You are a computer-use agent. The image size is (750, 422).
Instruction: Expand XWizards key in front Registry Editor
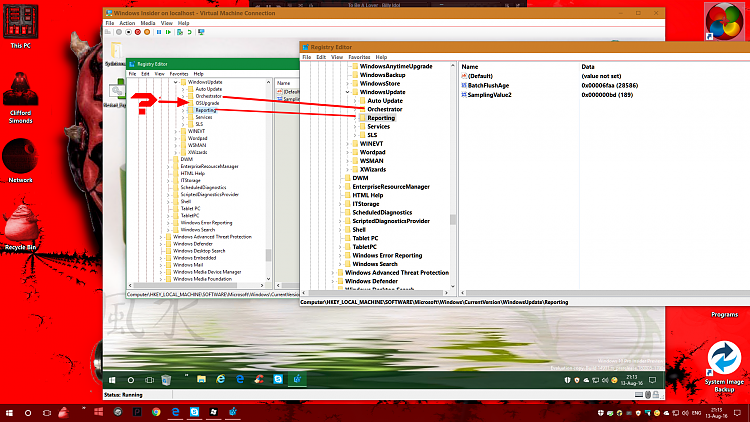[x=348, y=170]
